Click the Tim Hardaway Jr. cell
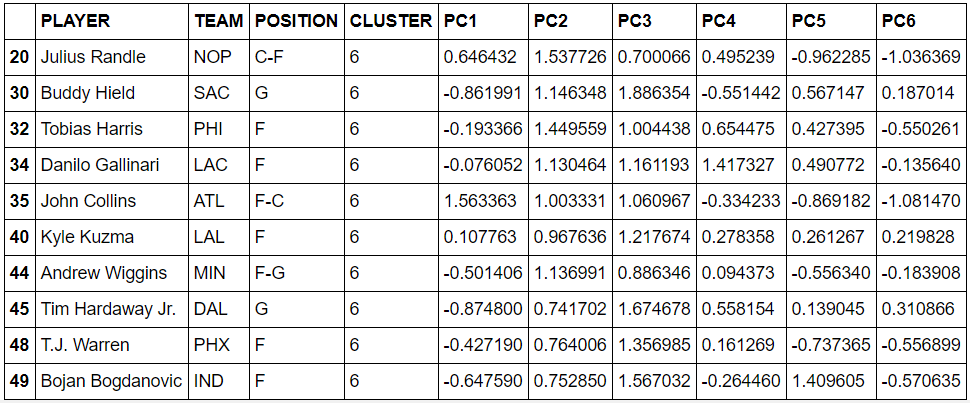 [112, 309]
